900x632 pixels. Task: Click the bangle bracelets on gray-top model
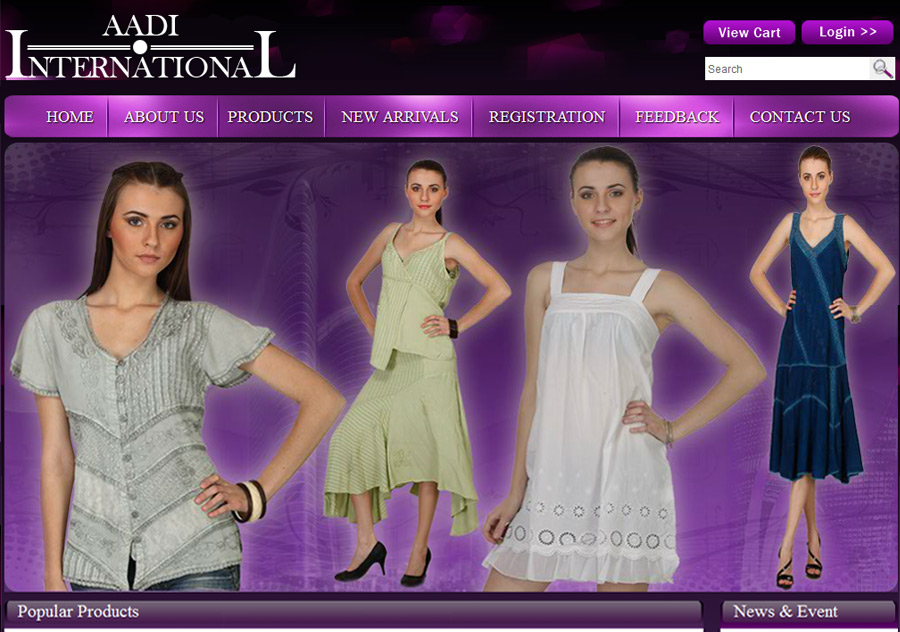click(251, 501)
